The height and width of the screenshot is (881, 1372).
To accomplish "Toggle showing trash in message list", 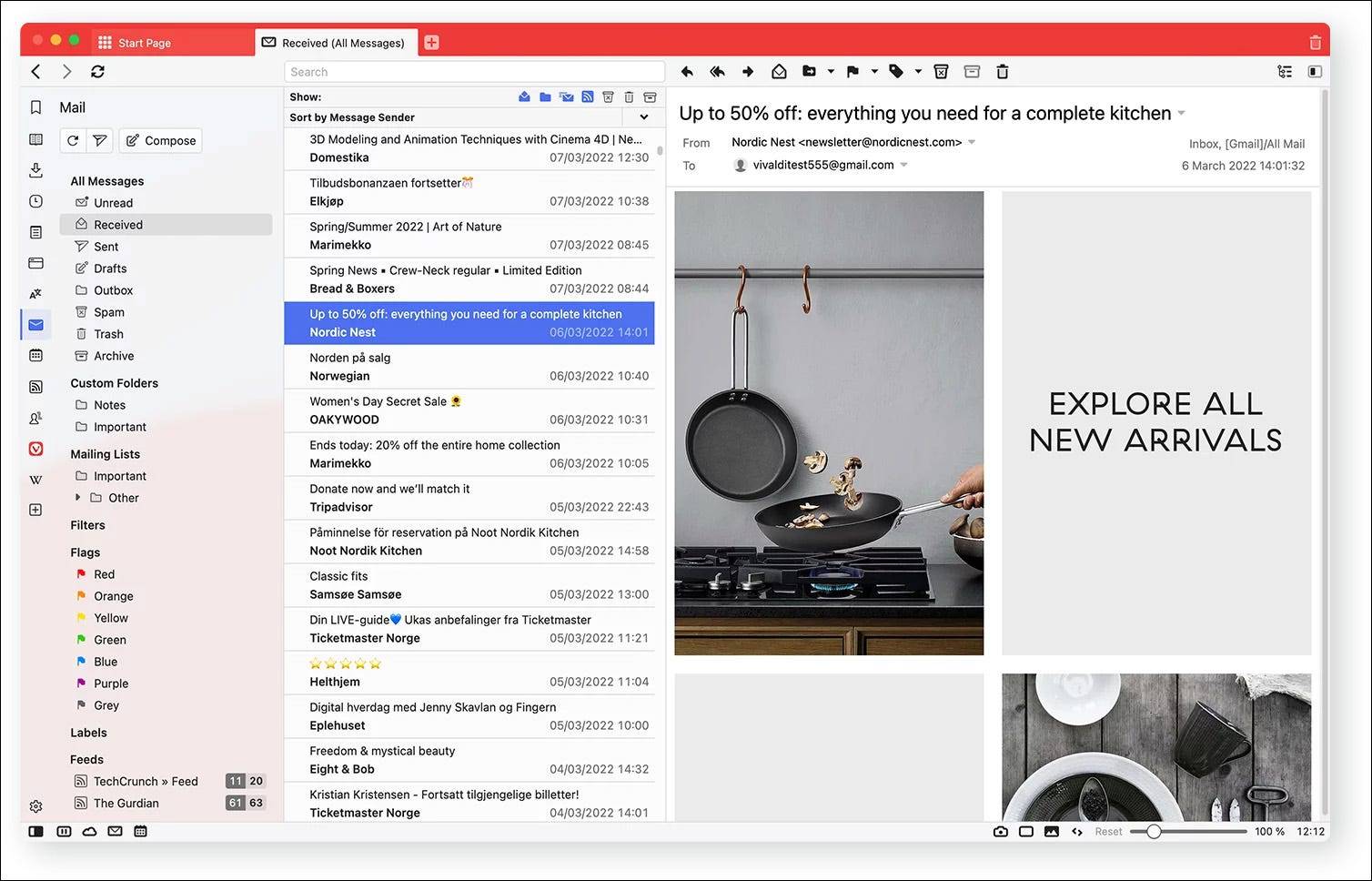I will pos(629,96).
